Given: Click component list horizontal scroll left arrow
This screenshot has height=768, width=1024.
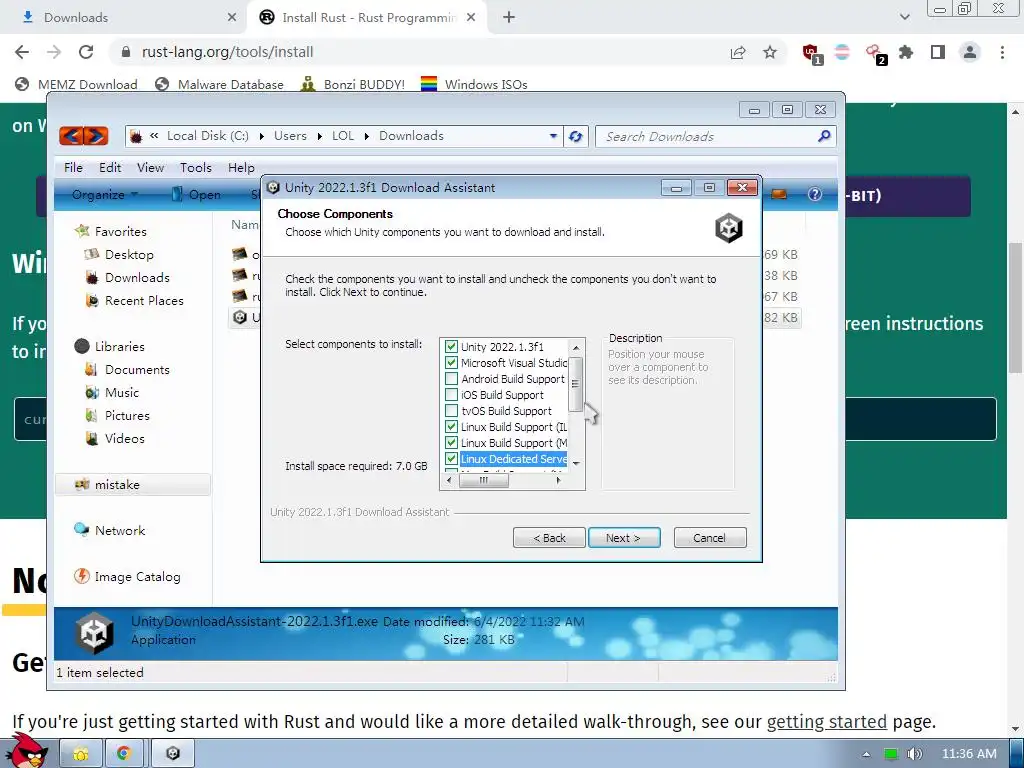Looking at the screenshot, I should pyautogui.click(x=449, y=480).
